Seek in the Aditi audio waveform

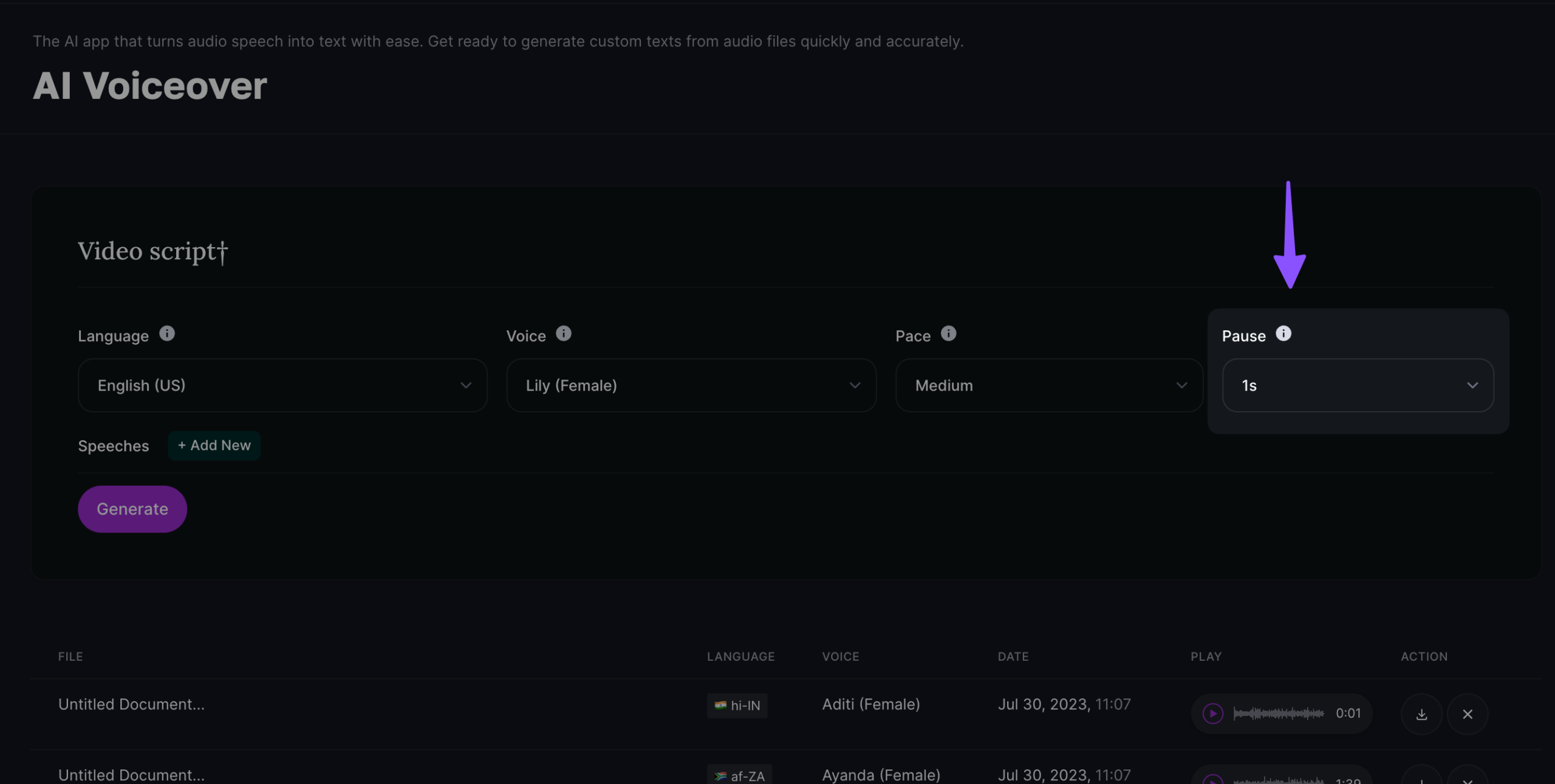(x=1279, y=714)
